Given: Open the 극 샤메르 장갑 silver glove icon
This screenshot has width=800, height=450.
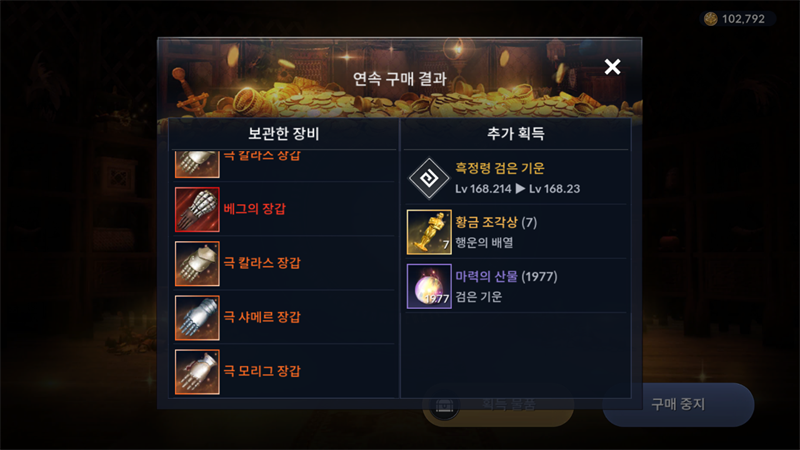Looking at the screenshot, I should 197,317.
